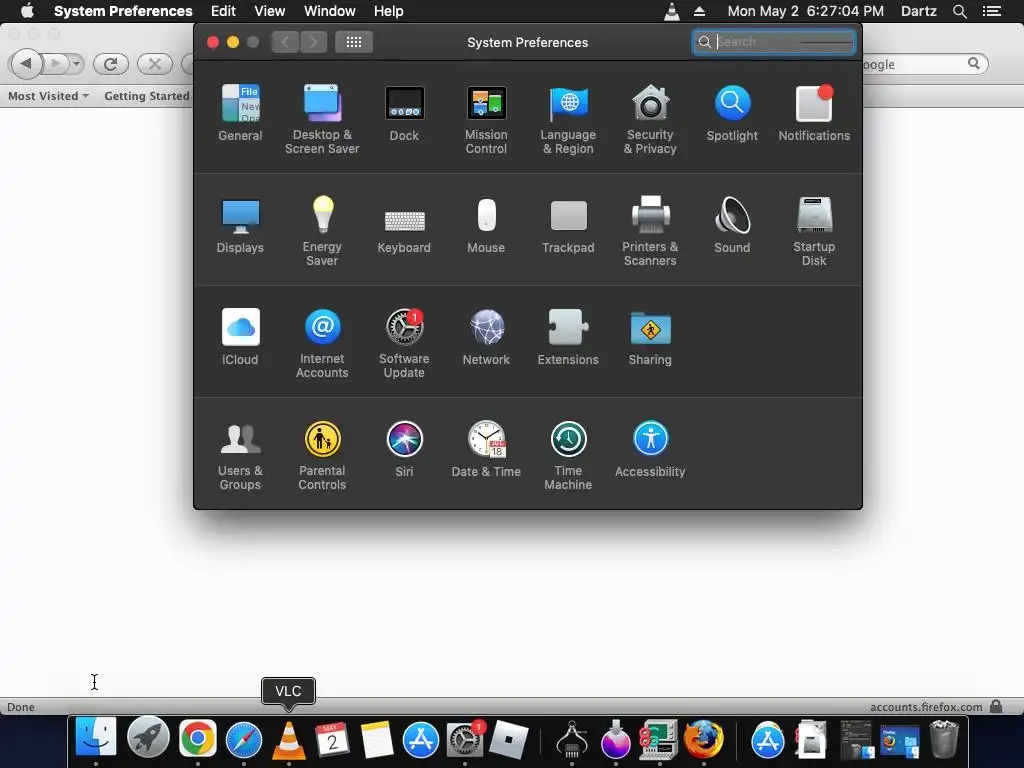Click the eject icon in the menu bar
1024x768 pixels.
click(699, 11)
